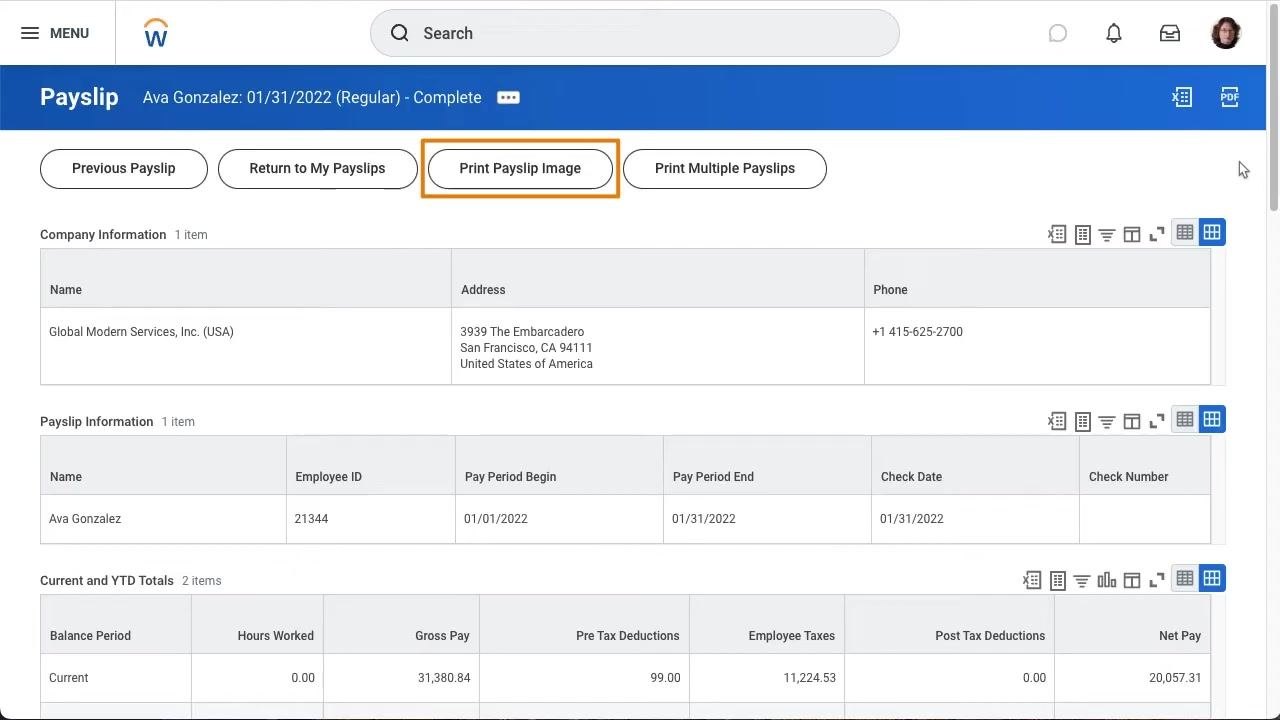
Task: Open the user profile avatar
Action: click(x=1226, y=33)
